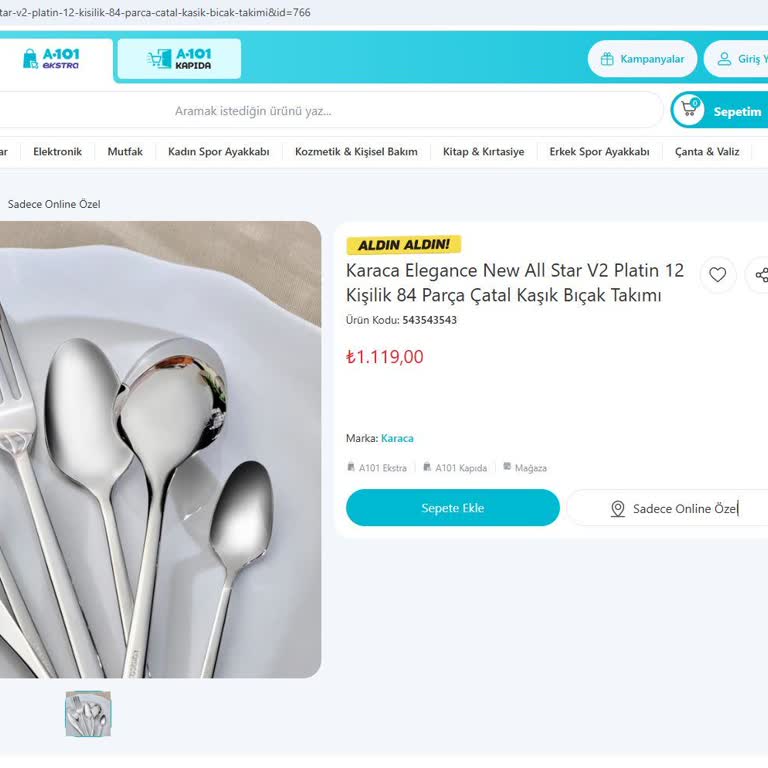Select the cutlery product thumbnail
This screenshot has height=768, width=768.
[x=88, y=714]
